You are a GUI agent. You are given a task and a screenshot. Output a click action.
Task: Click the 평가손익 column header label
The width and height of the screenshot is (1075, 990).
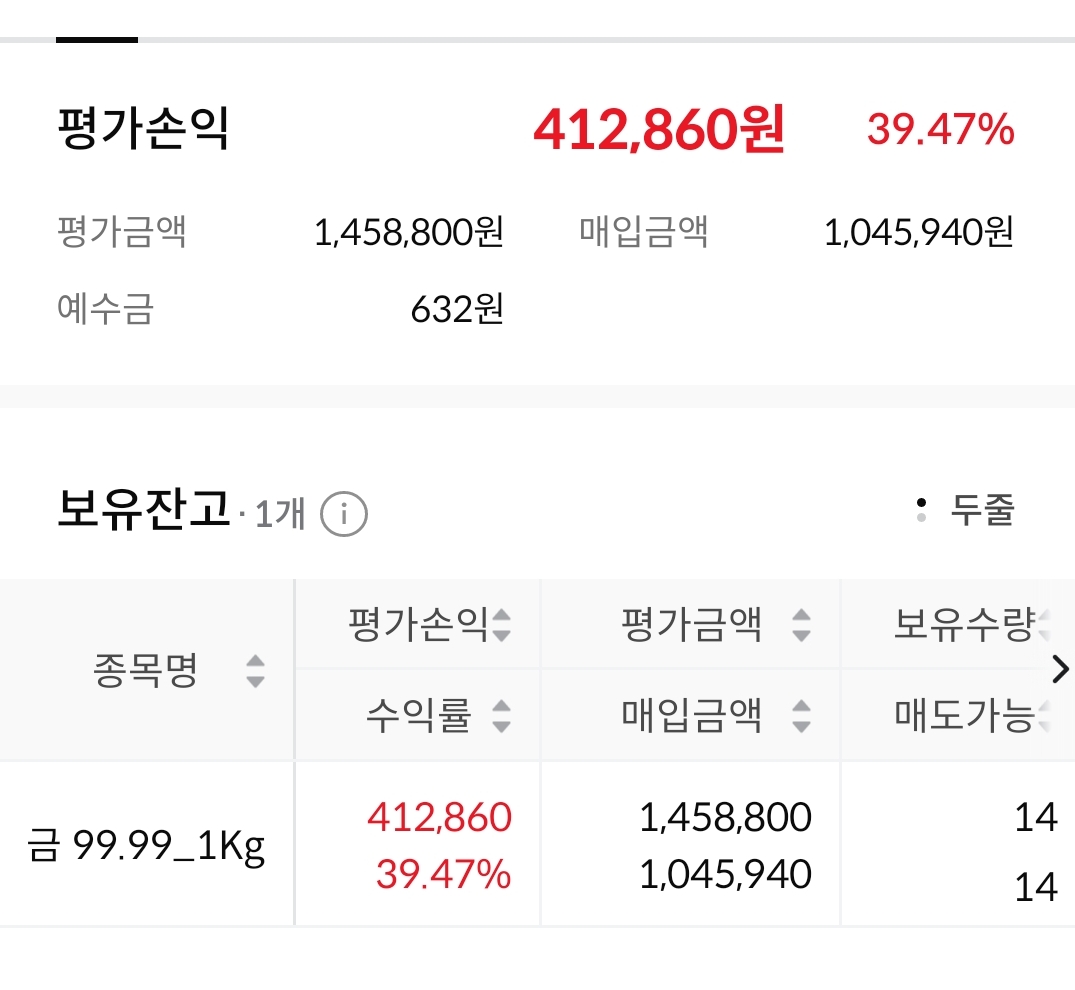click(x=418, y=625)
